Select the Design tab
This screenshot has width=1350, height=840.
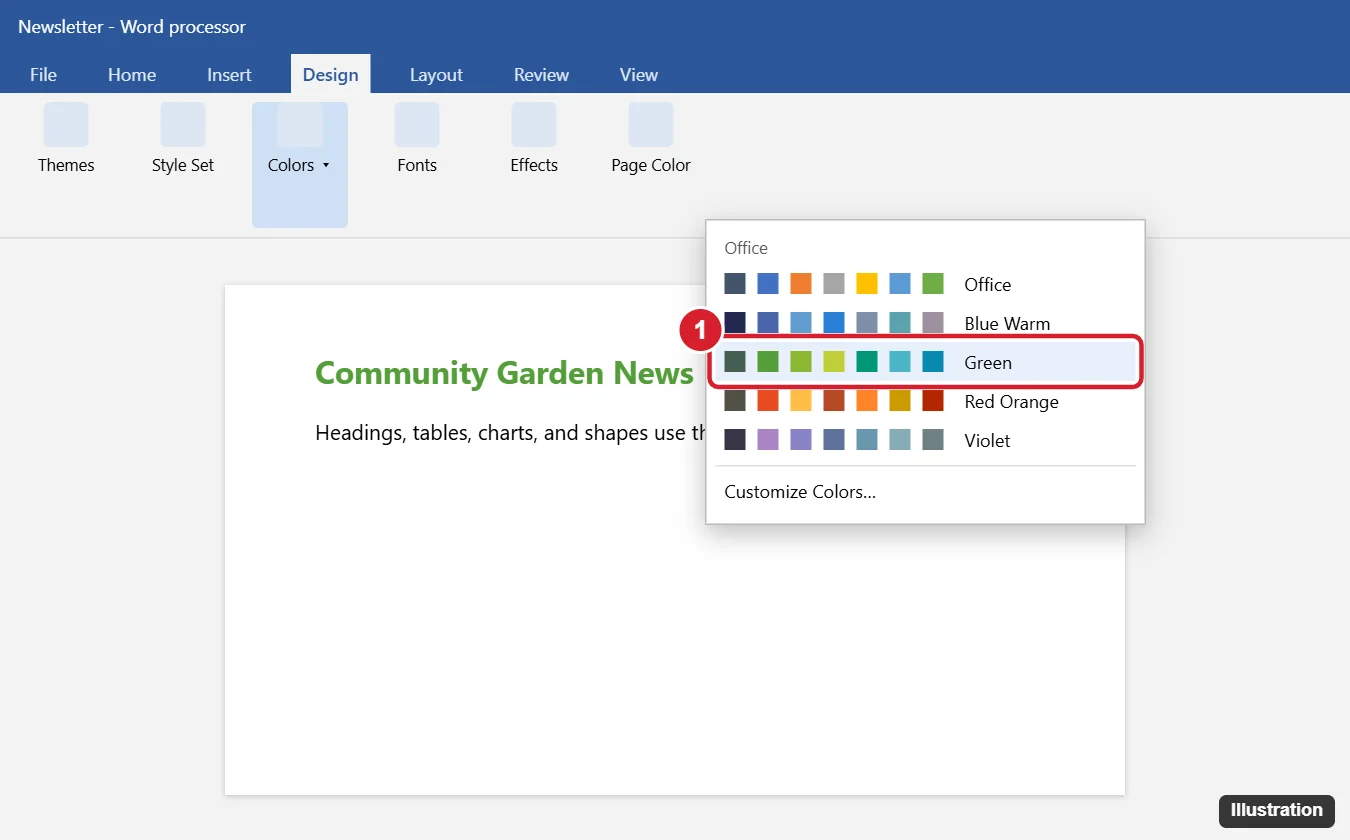331,75
